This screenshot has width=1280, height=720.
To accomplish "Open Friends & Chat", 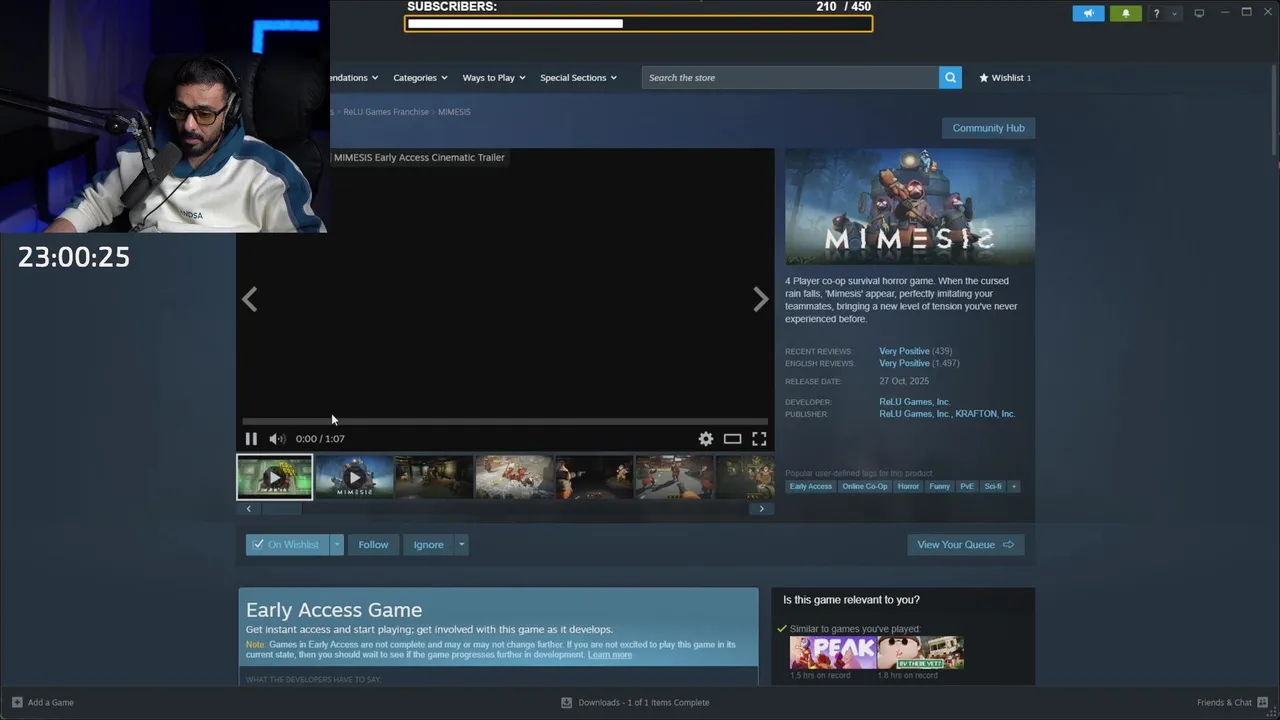I will point(1231,702).
